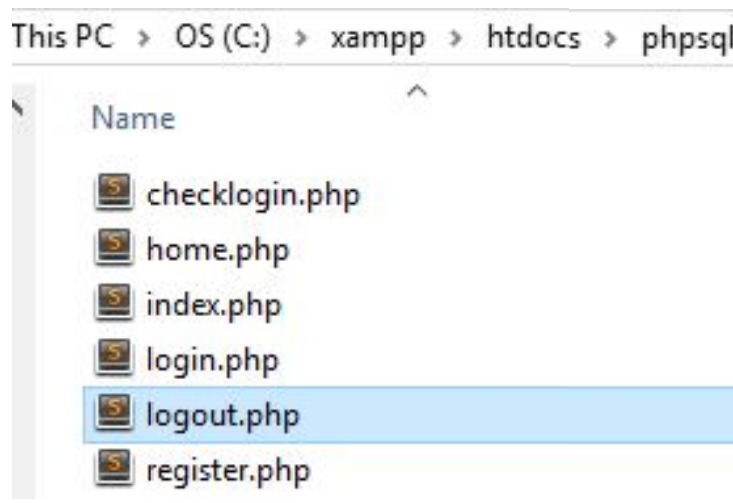Image resolution: width=733 pixels, height=503 pixels.
Task: Sort files by the Name column header
Action: [133, 120]
